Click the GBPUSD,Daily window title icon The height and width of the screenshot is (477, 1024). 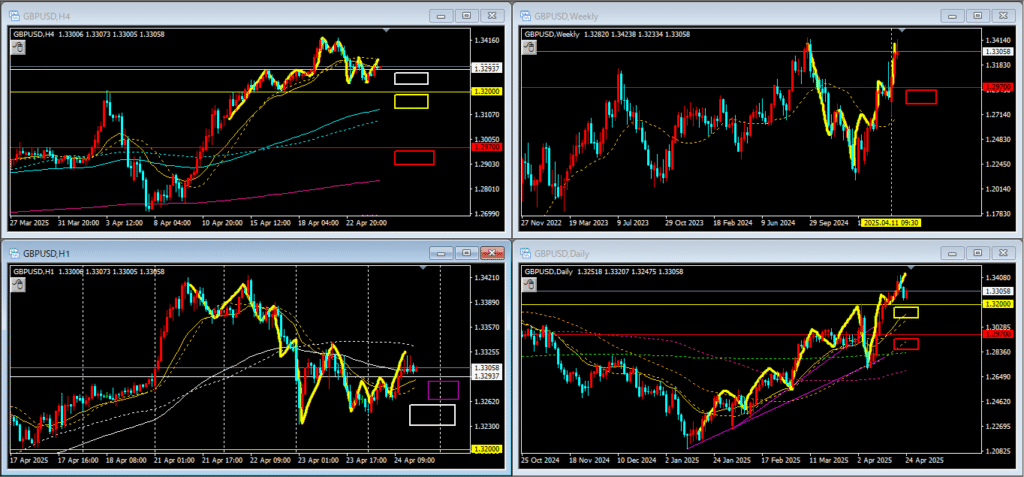(525, 254)
